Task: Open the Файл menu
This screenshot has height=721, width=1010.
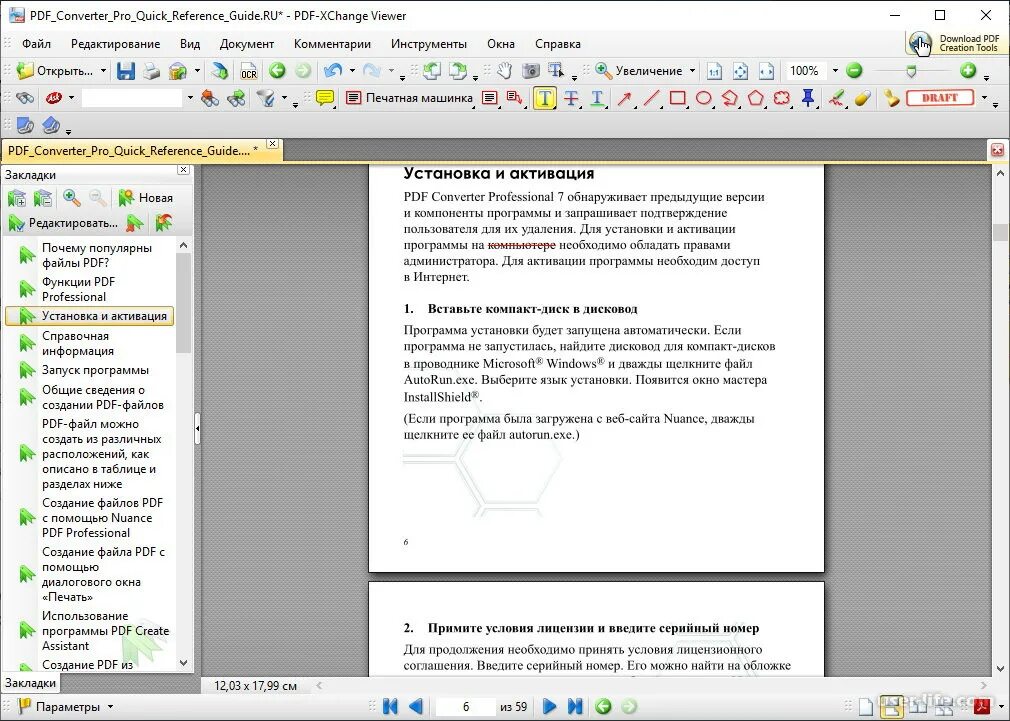Action: (37, 44)
